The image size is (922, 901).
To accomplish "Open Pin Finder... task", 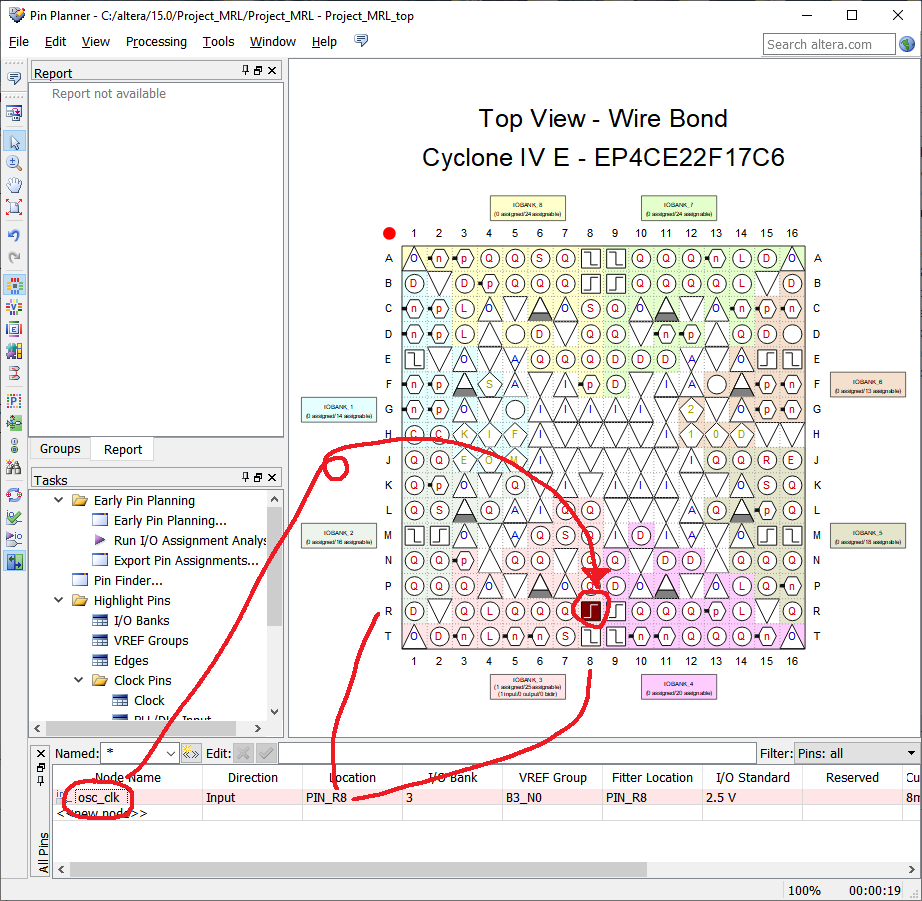I will tap(128, 580).
